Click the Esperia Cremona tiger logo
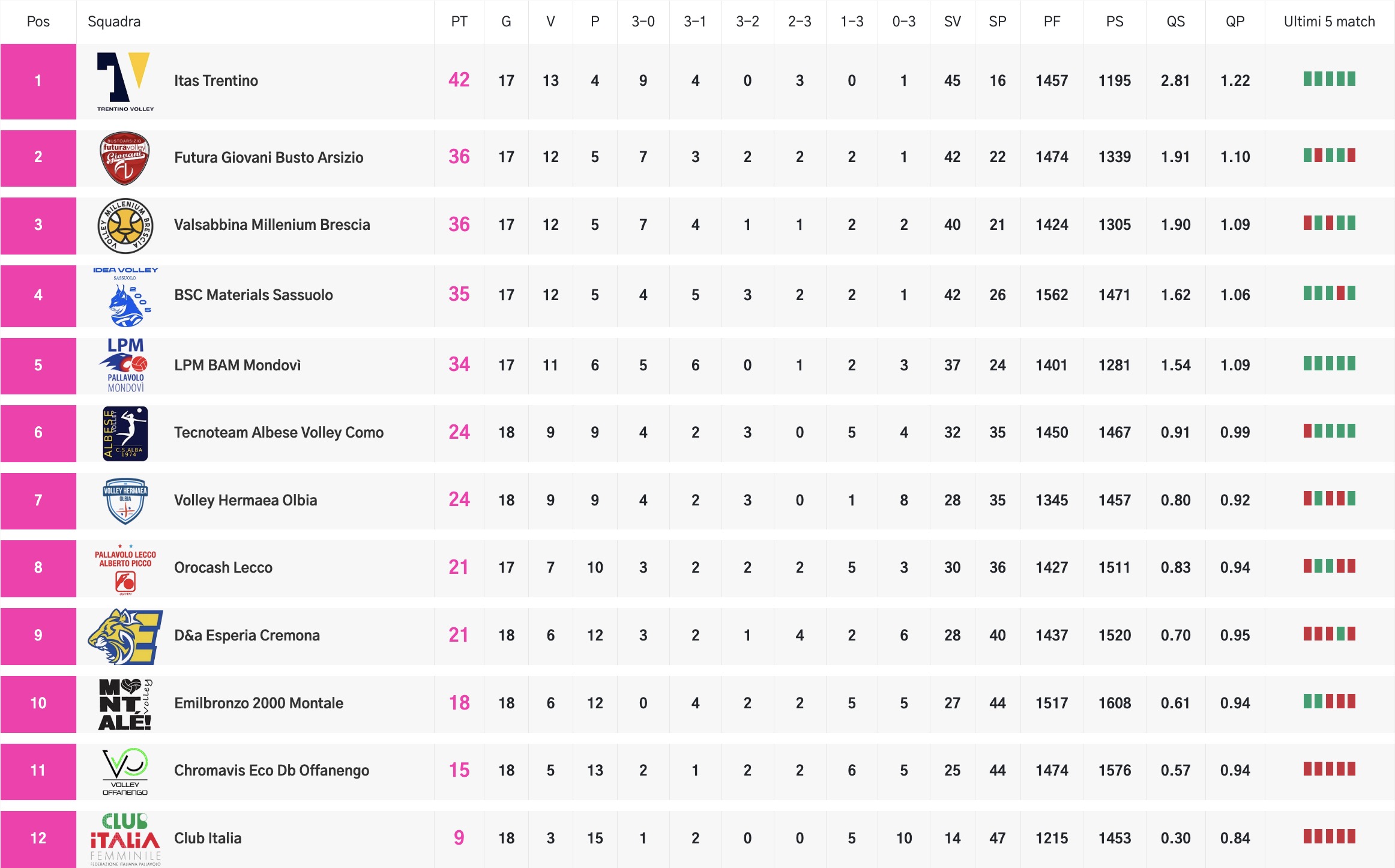This screenshot has height=868, width=1395. click(125, 636)
